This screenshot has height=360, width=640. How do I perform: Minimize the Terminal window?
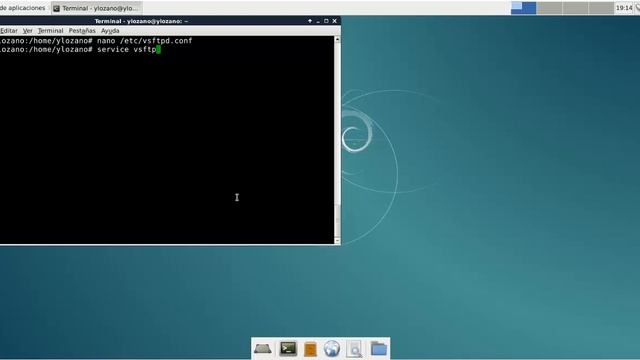[x=318, y=21]
